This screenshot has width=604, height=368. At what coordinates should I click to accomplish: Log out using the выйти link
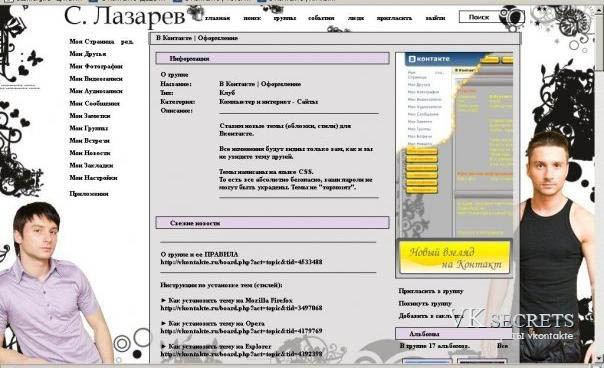[x=435, y=18]
